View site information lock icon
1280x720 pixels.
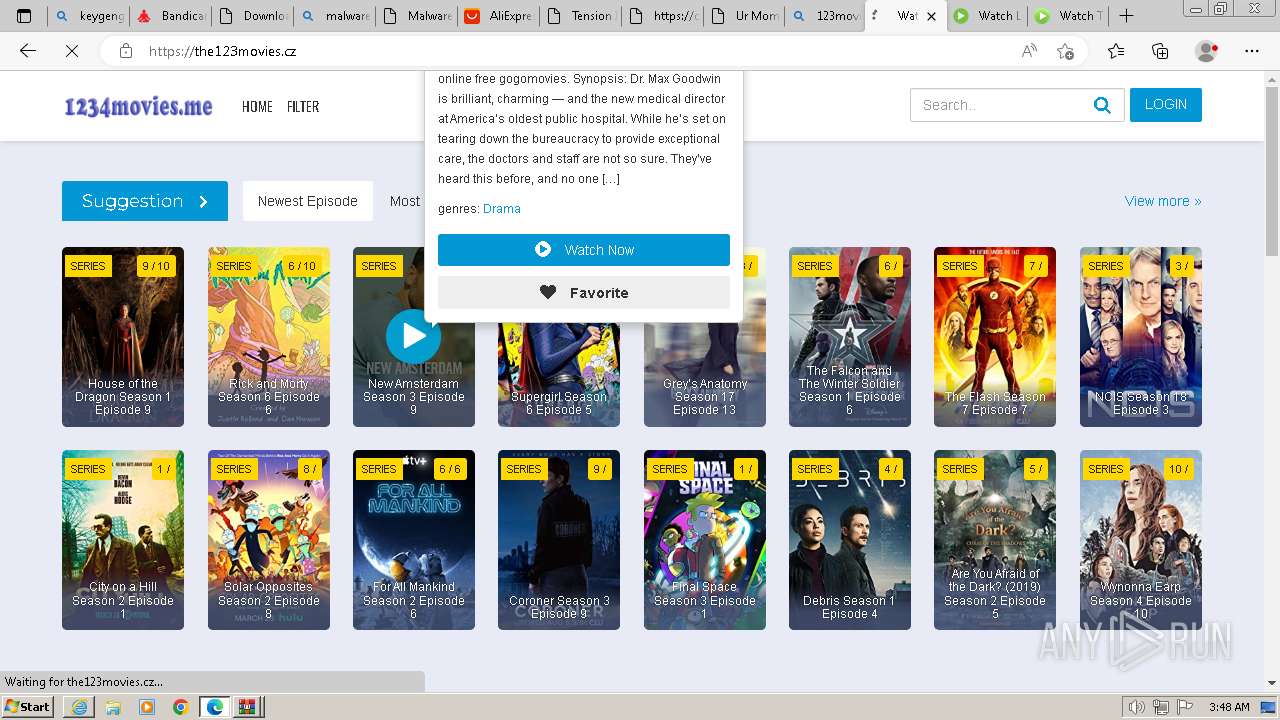pyautogui.click(x=126, y=51)
